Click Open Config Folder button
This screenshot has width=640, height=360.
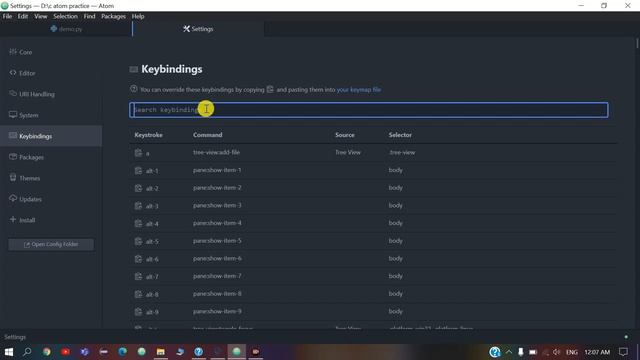[x=51, y=244]
